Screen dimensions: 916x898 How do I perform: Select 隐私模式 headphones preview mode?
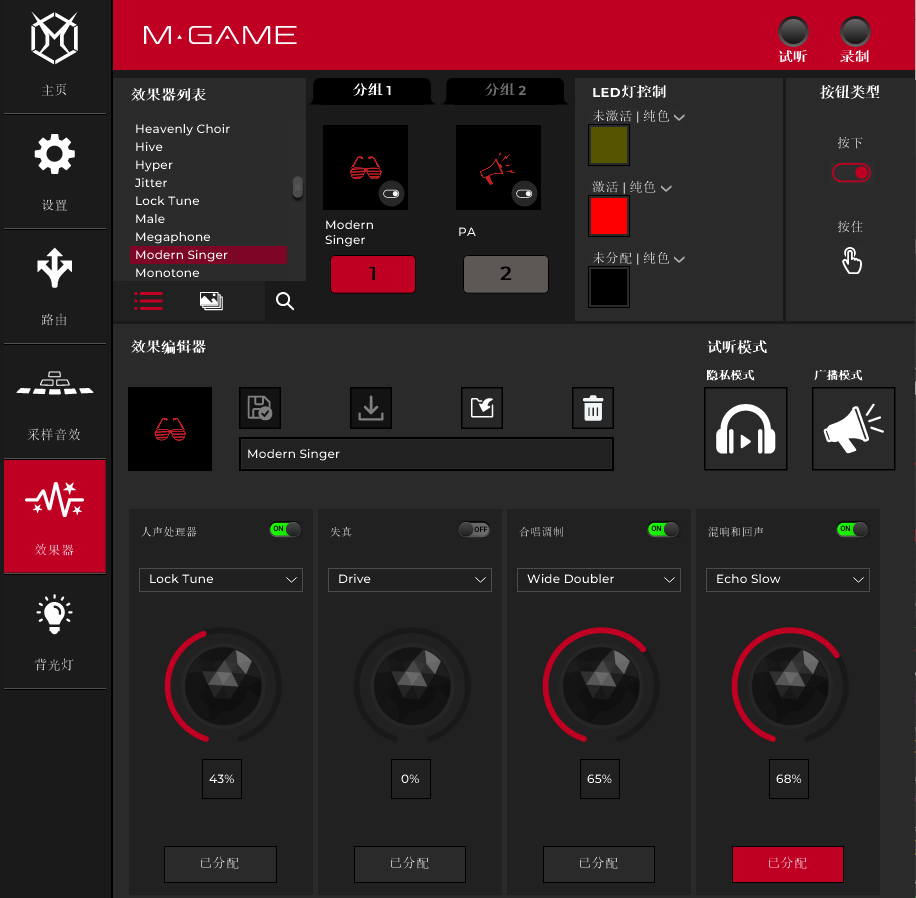coord(745,428)
